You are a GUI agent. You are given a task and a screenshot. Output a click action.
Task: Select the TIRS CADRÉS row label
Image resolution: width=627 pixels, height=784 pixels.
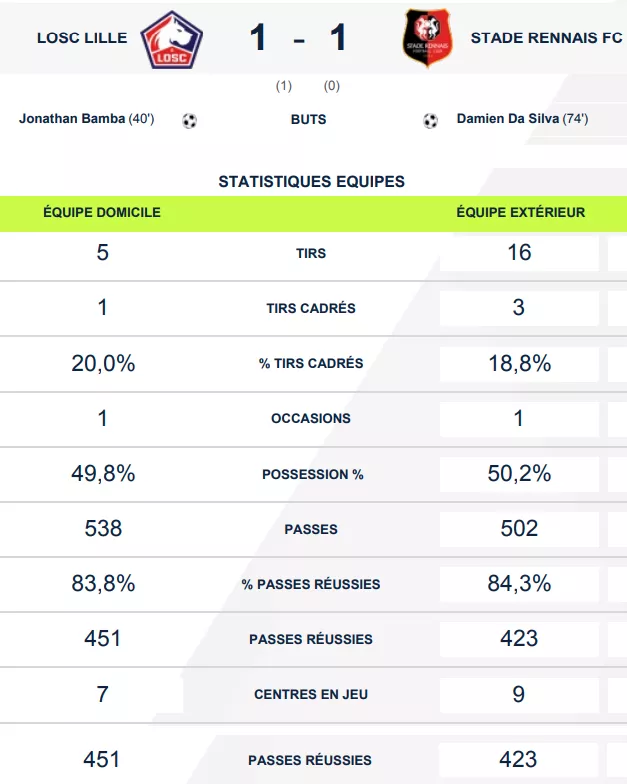(x=311, y=309)
